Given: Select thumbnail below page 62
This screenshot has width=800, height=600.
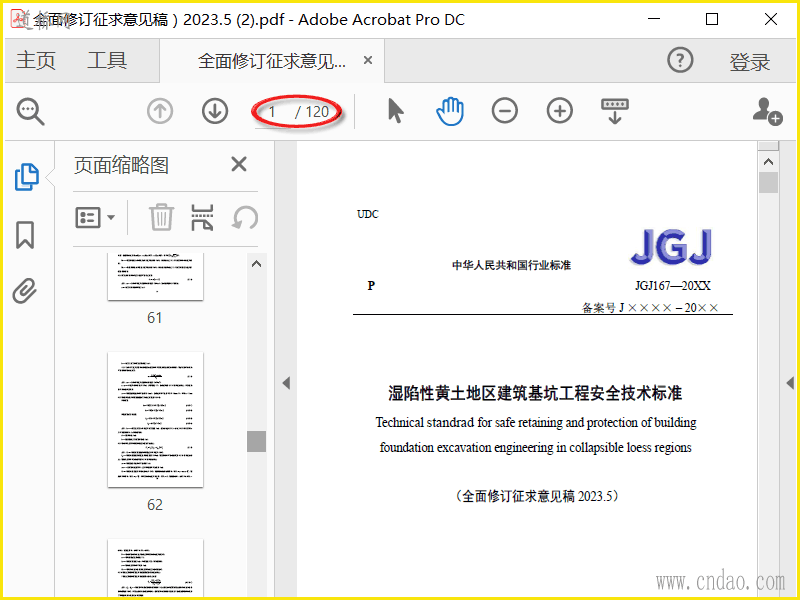Looking at the screenshot, I should tap(156, 567).
